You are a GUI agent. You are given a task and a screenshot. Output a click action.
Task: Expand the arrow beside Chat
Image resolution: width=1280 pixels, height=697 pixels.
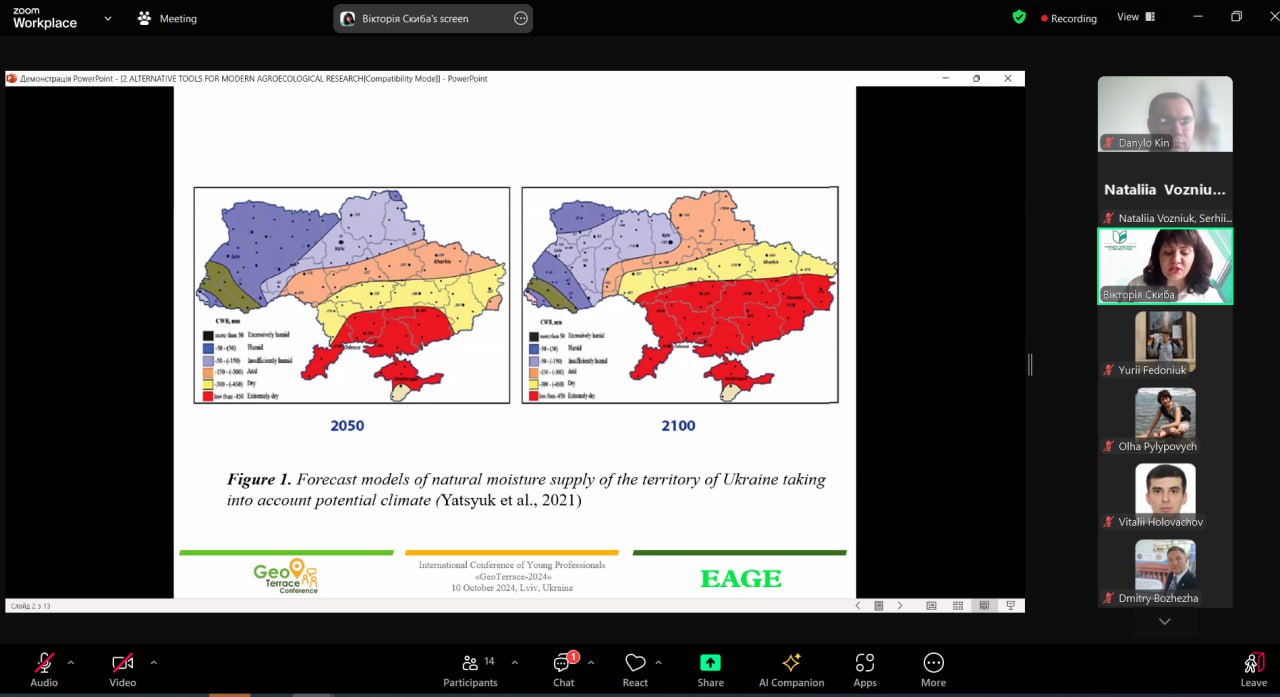click(x=591, y=662)
